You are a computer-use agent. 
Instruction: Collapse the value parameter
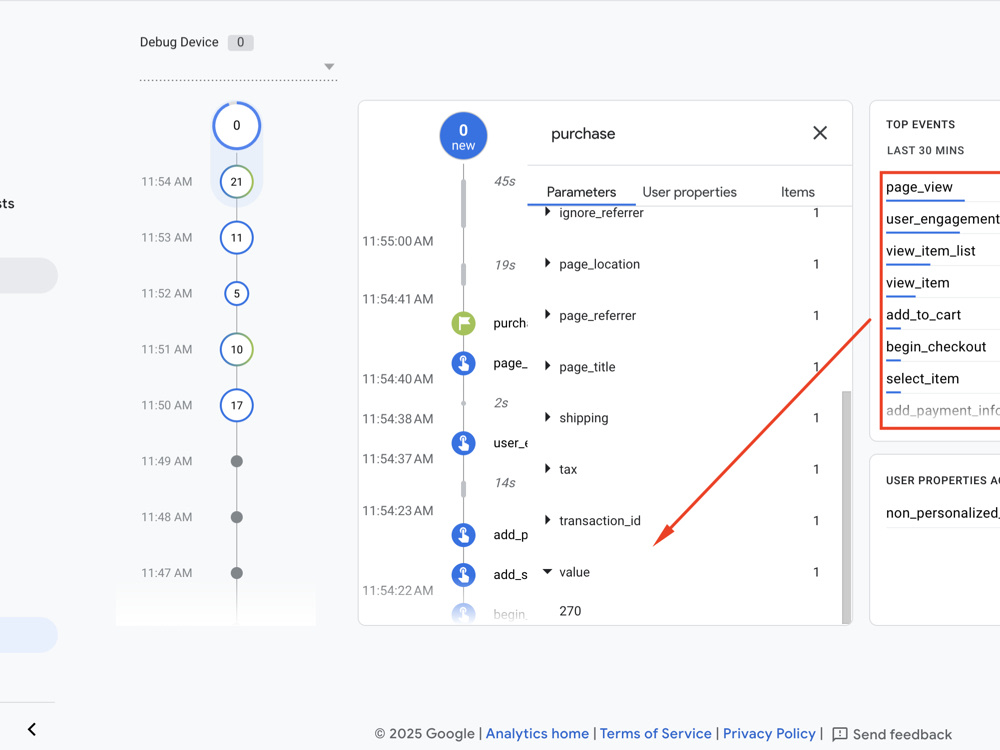(x=547, y=571)
